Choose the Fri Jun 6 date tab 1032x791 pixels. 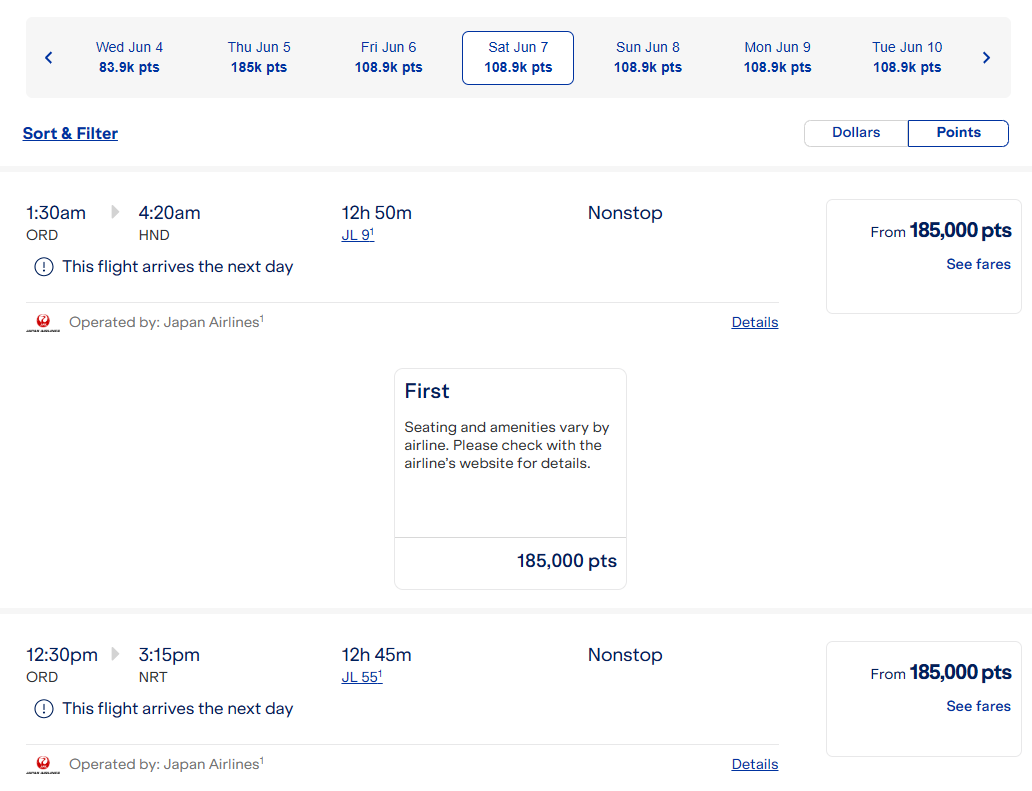pyautogui.click(x=388, y=58)
